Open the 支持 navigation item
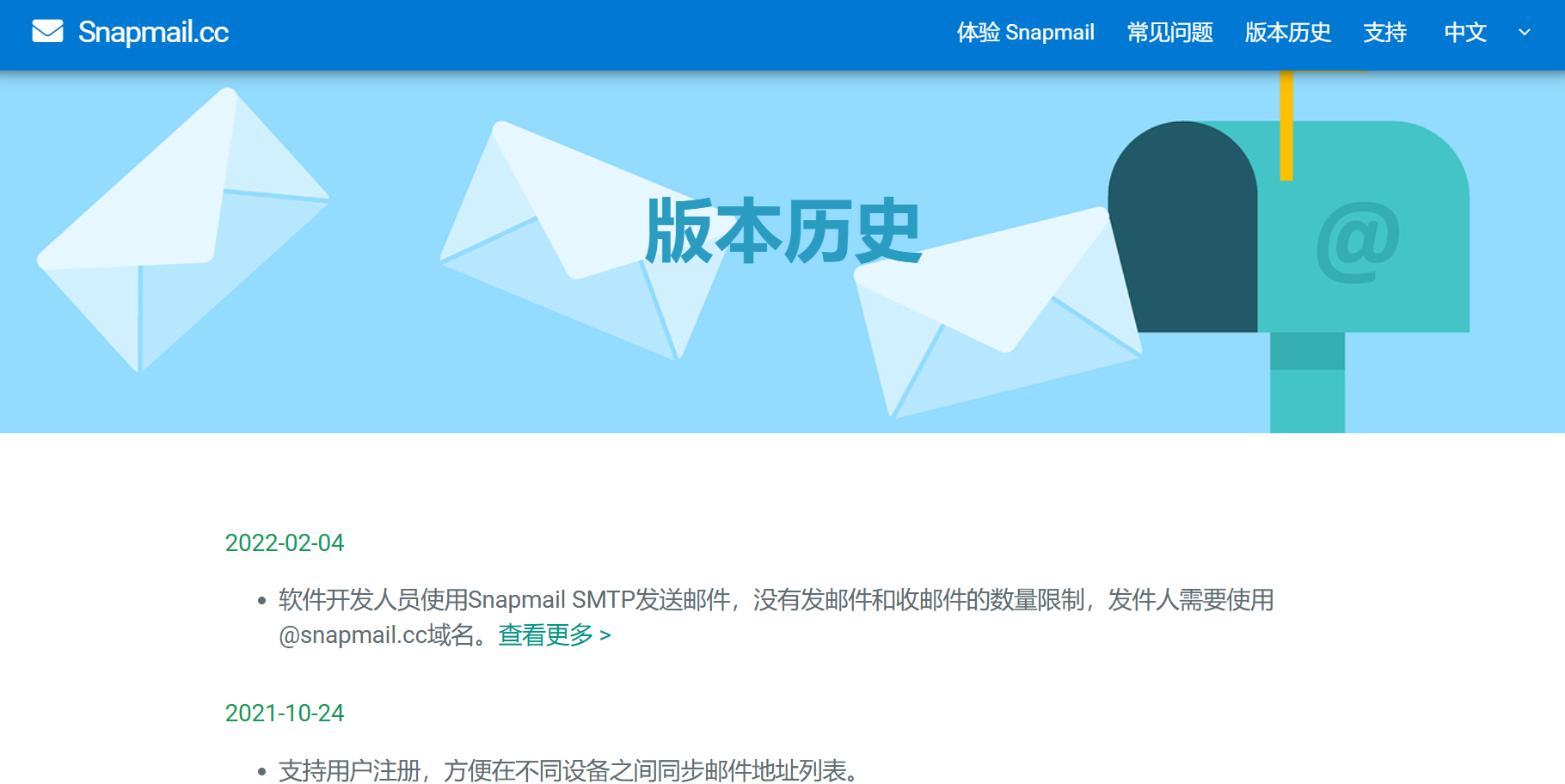 (x=1384, y=33)
